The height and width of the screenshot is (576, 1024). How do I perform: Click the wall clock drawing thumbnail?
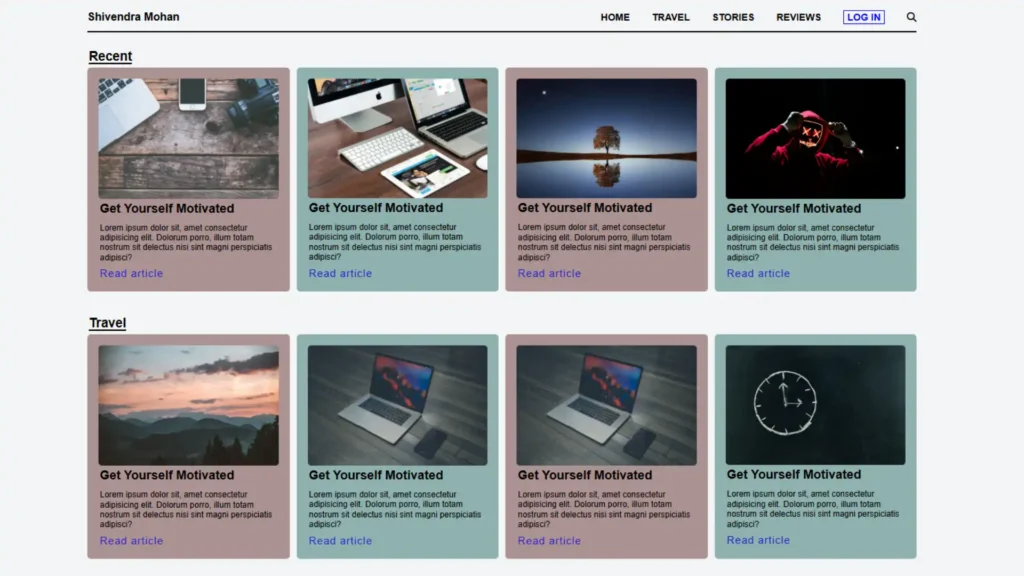pyautogui.click(x=816, y=403)
